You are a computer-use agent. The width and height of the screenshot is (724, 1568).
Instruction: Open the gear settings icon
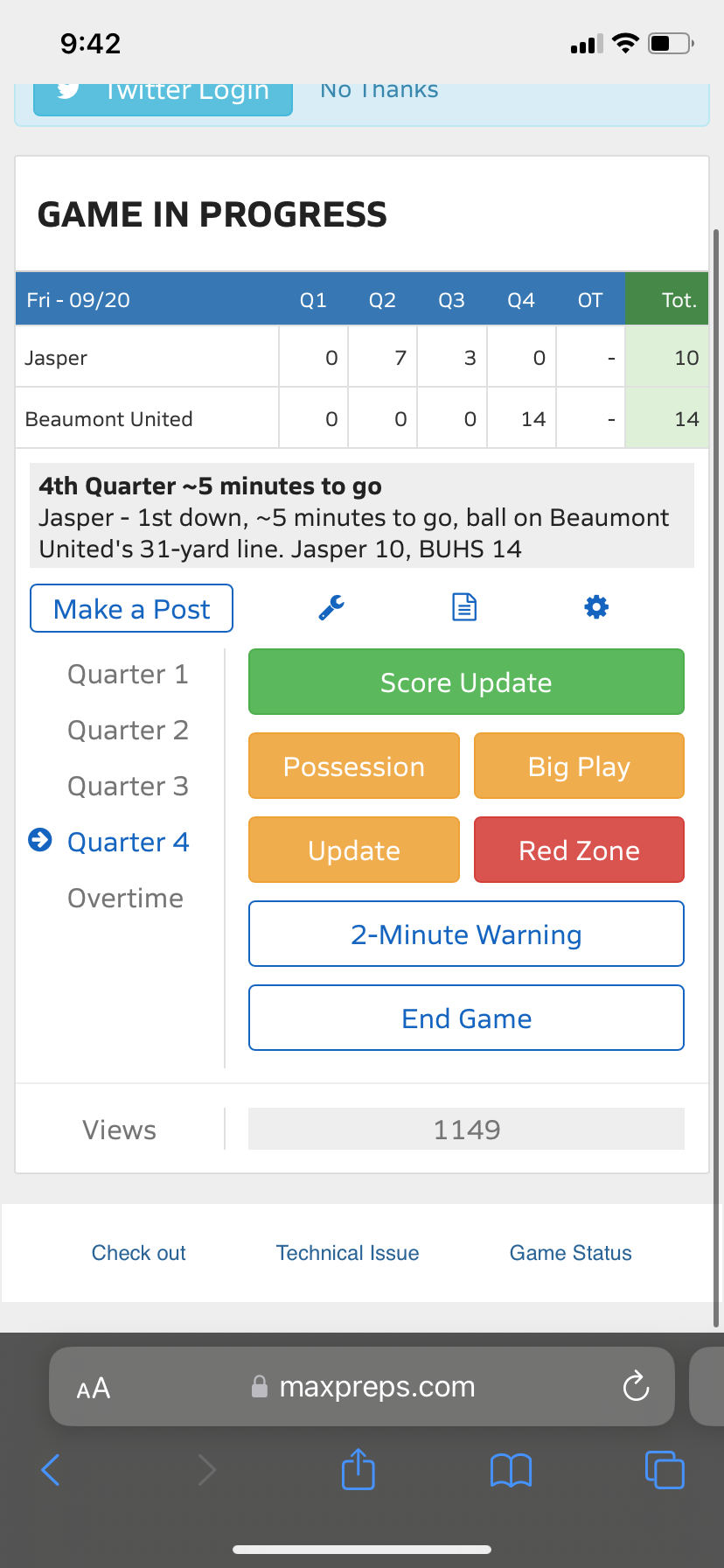(596, 606)
